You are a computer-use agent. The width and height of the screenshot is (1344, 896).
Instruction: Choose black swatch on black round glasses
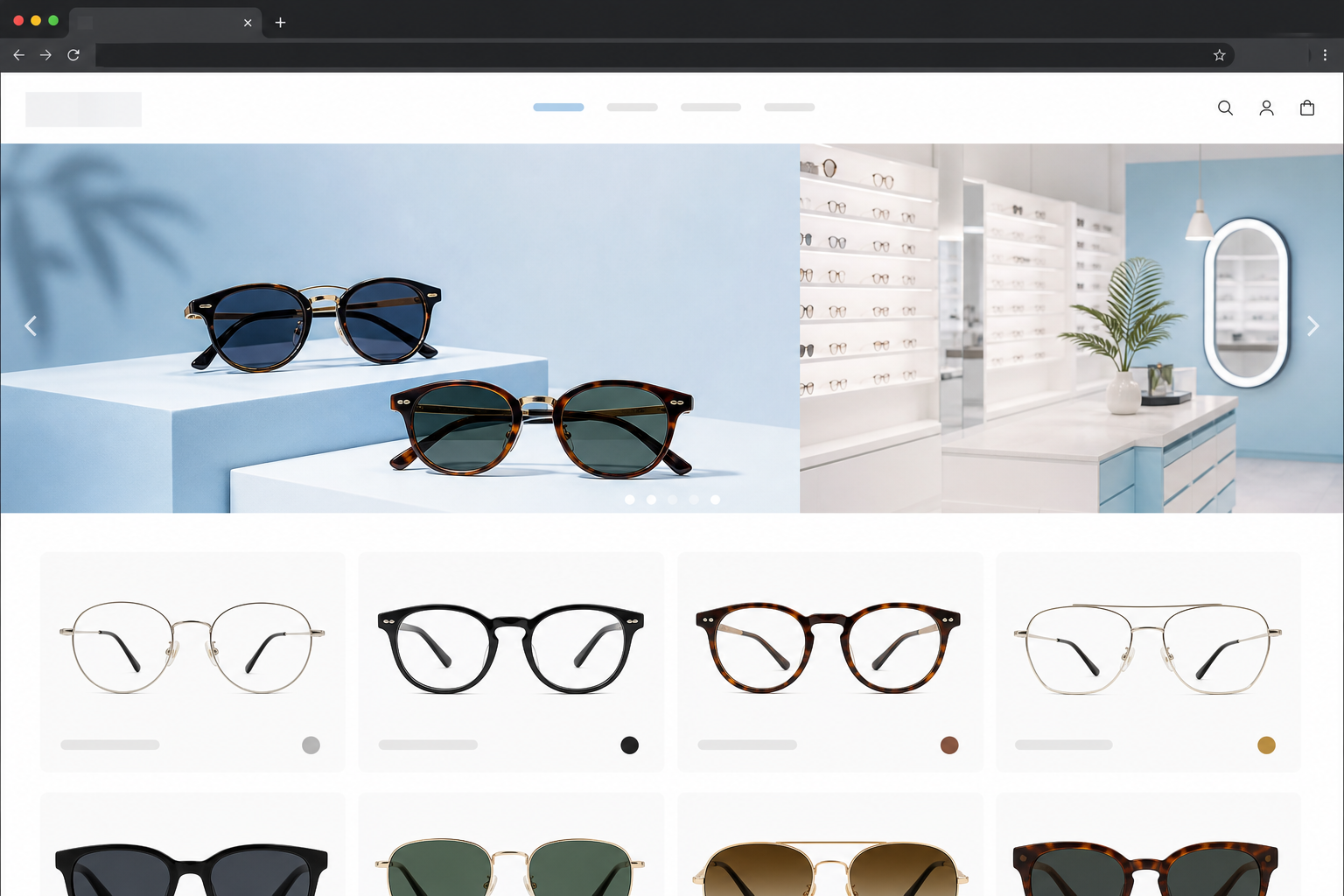pos(629,745)
